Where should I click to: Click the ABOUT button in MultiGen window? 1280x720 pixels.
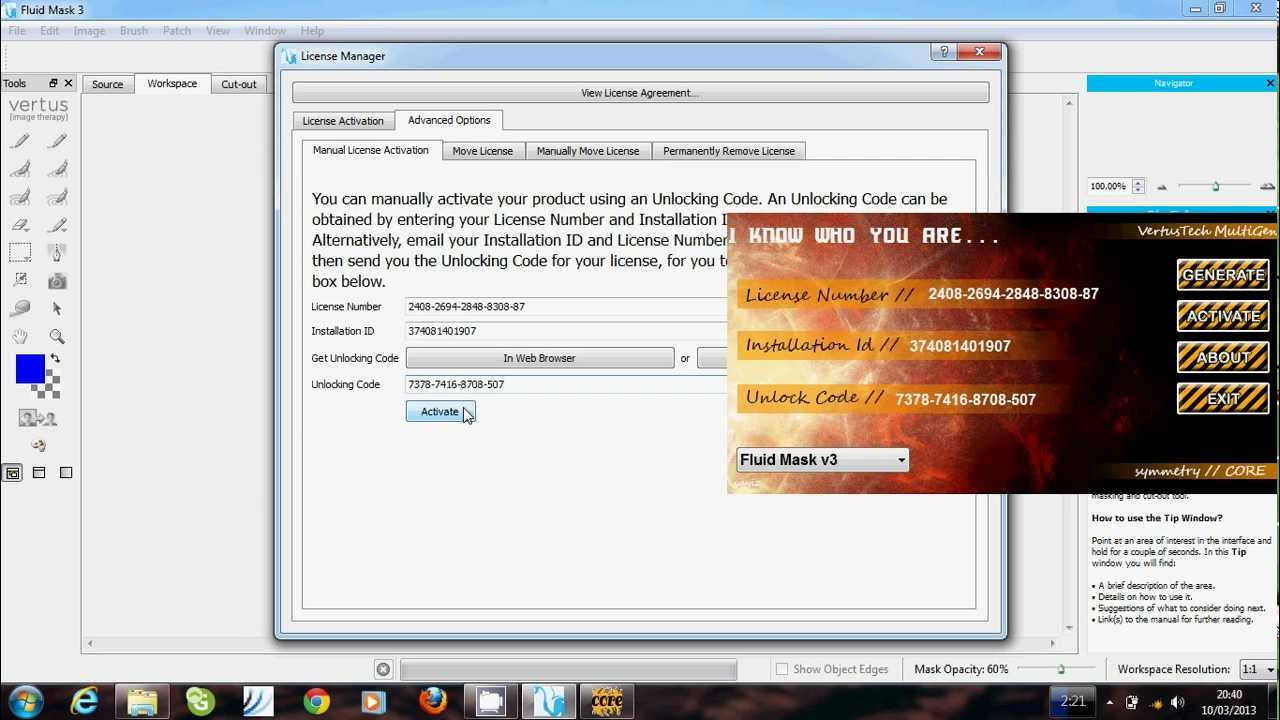[1223, 357]
